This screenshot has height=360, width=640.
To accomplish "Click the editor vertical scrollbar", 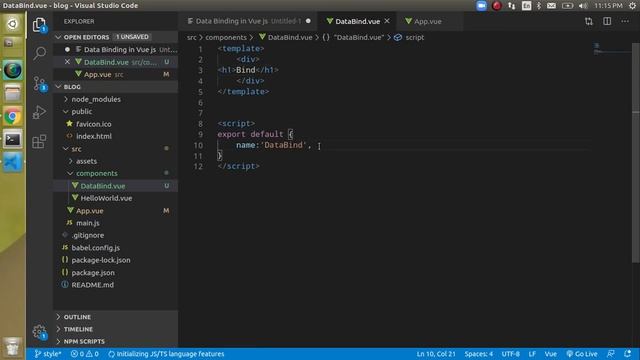I will click(636, 153).
